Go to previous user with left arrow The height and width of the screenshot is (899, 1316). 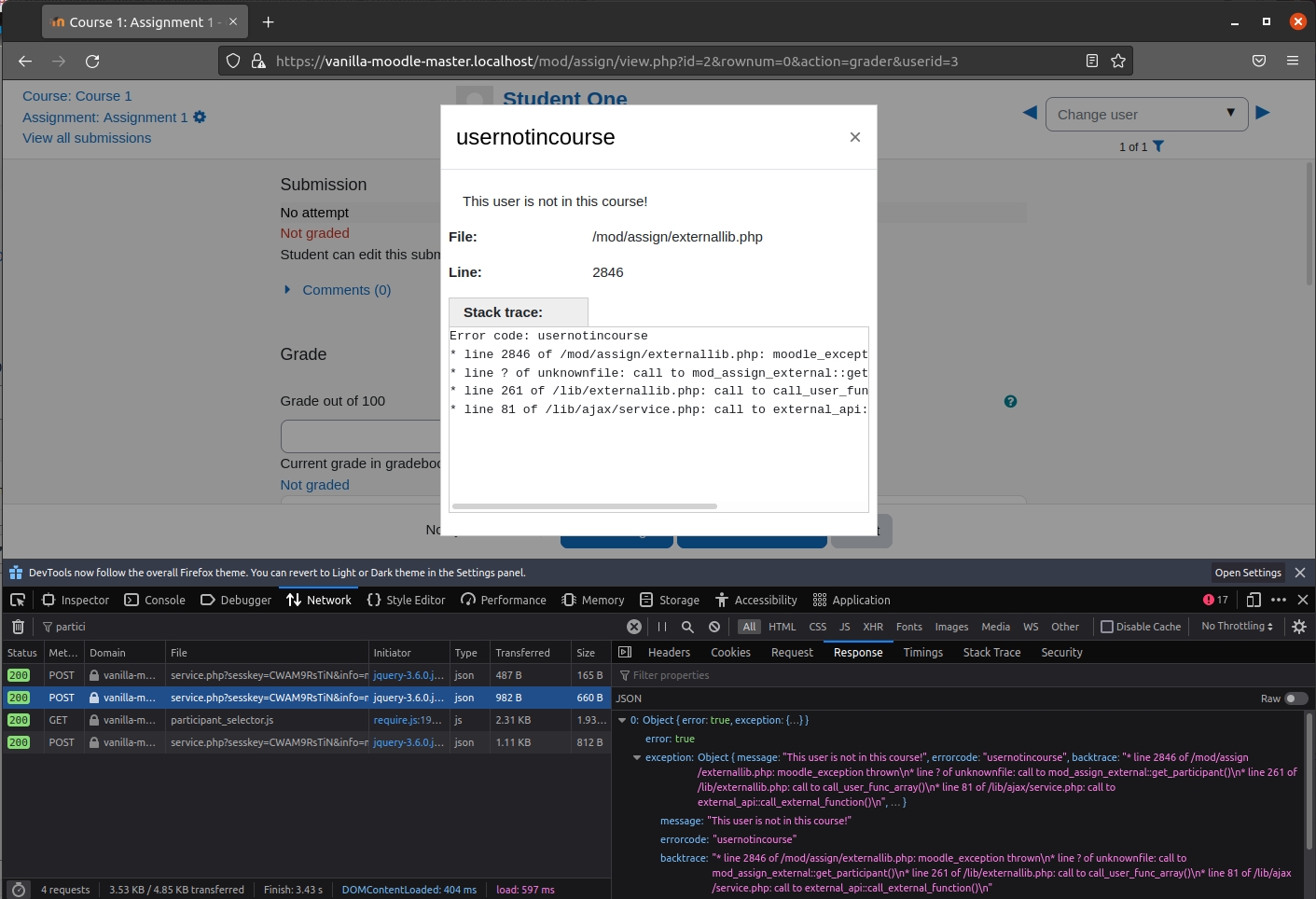(x=1030, y=113)
